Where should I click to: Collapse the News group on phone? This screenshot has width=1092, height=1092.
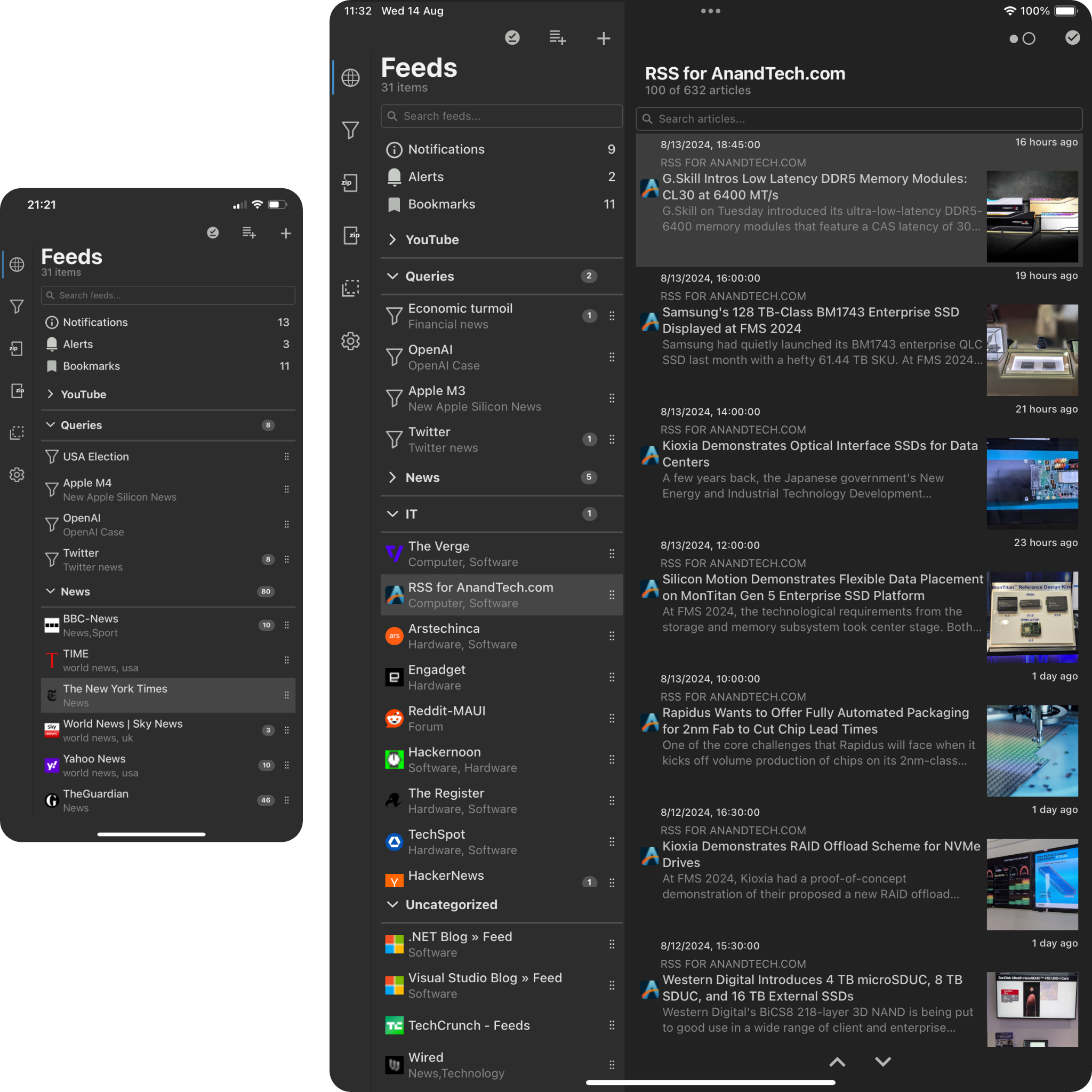pos(168,591)
